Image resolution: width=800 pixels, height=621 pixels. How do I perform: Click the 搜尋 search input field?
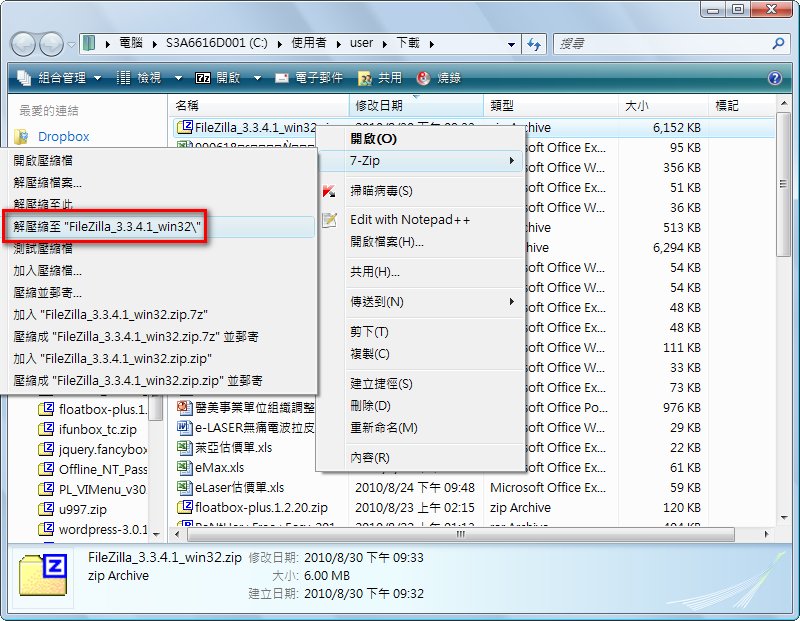tap(662, 44)
